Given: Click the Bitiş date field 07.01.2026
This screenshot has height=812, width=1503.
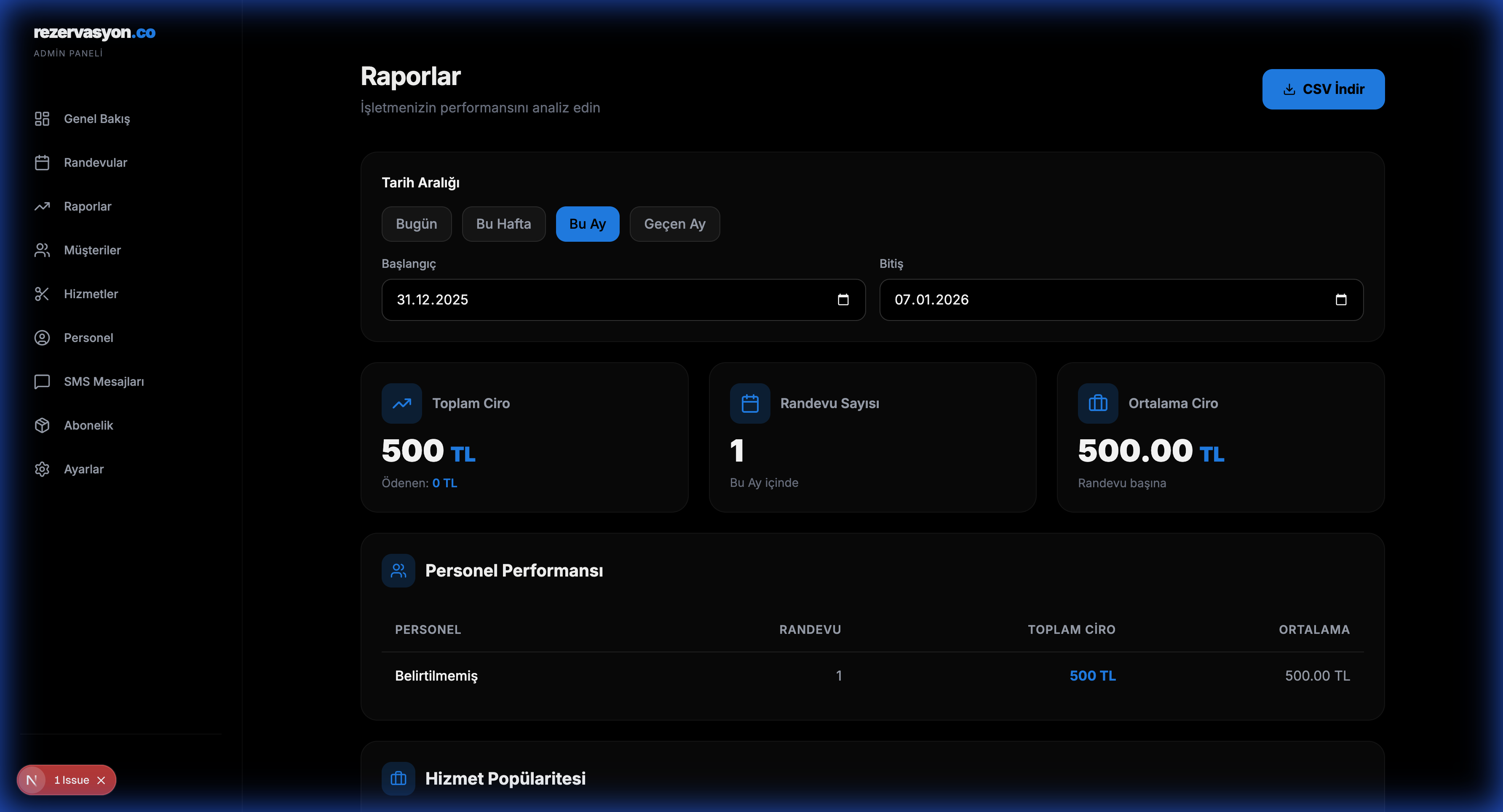Looking at the screenshot, I should click(x=931, y=300).
